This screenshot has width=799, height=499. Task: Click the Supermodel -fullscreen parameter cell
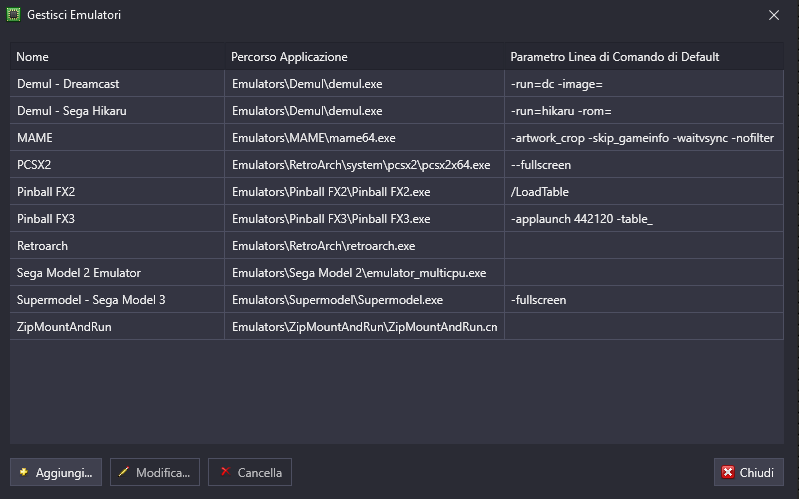coord(644,300)
